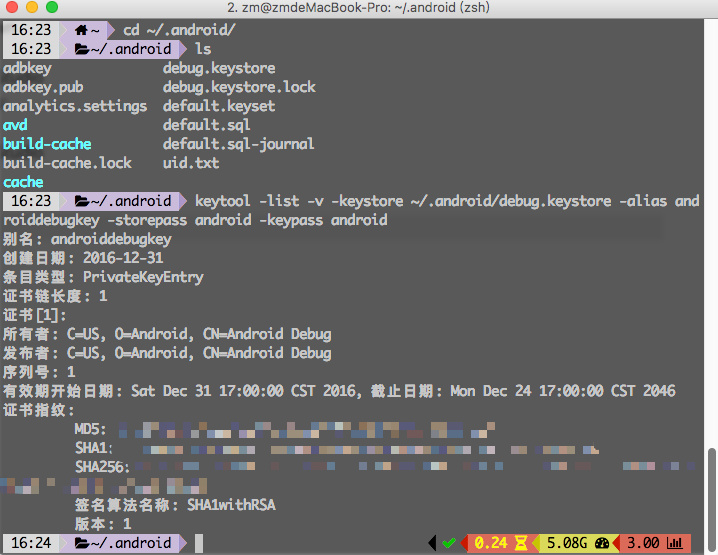The height and width of the screenshot is (555, 718).
Task: Click the black left arrow in the status line
Action: [432, 543]
